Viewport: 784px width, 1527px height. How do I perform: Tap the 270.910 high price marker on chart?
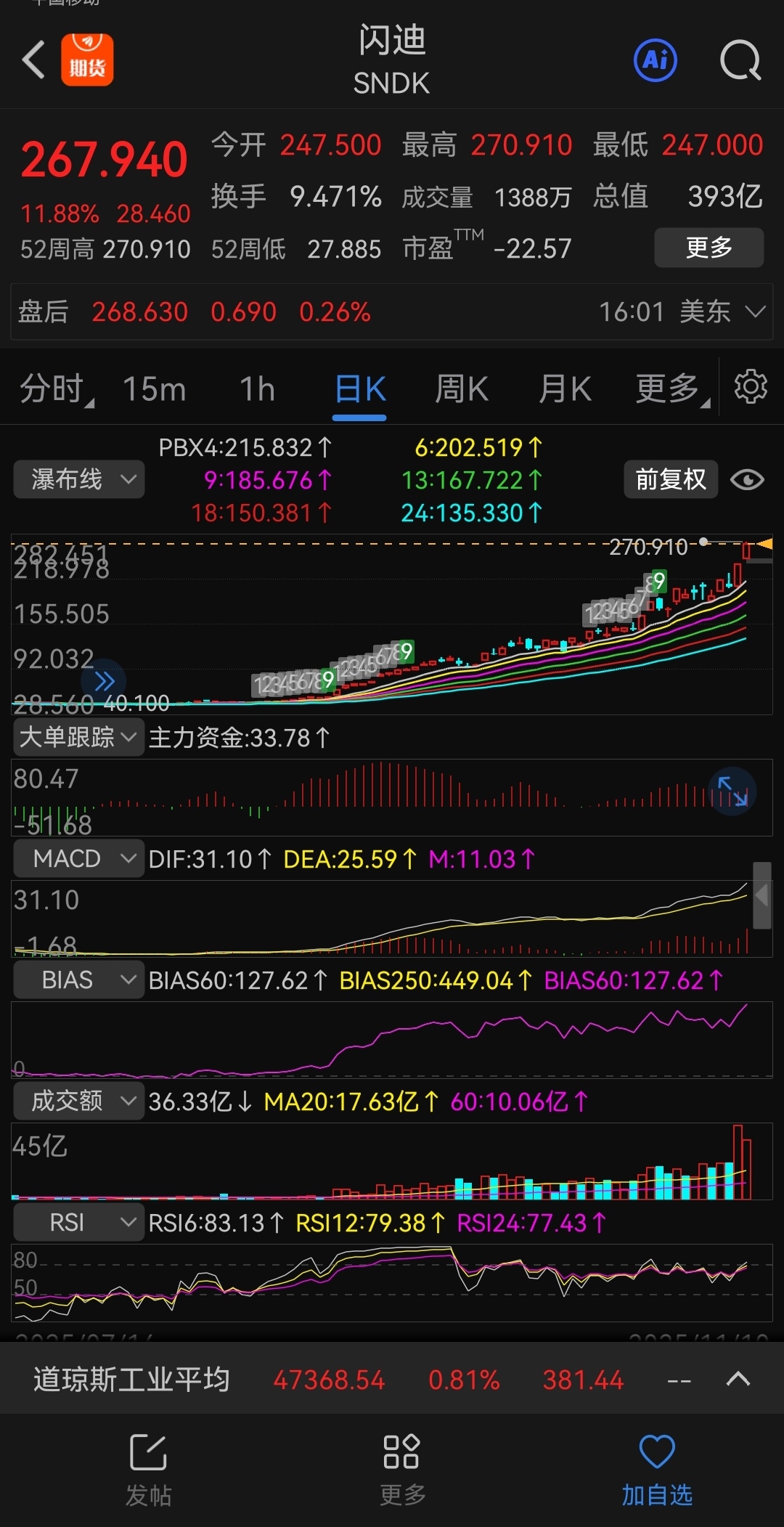pos(648,546)
